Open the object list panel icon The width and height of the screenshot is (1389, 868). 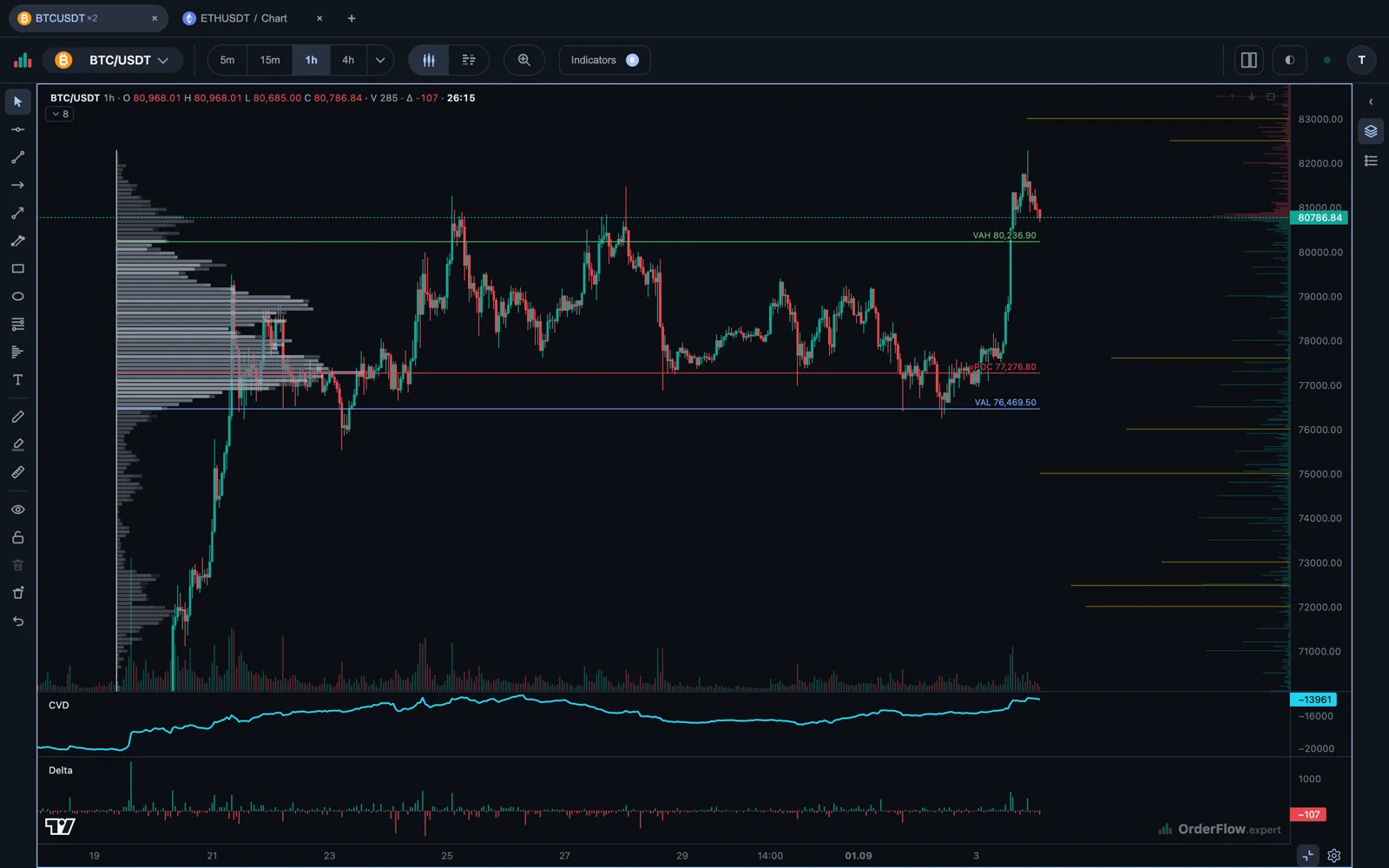(x=1371, y=161)
